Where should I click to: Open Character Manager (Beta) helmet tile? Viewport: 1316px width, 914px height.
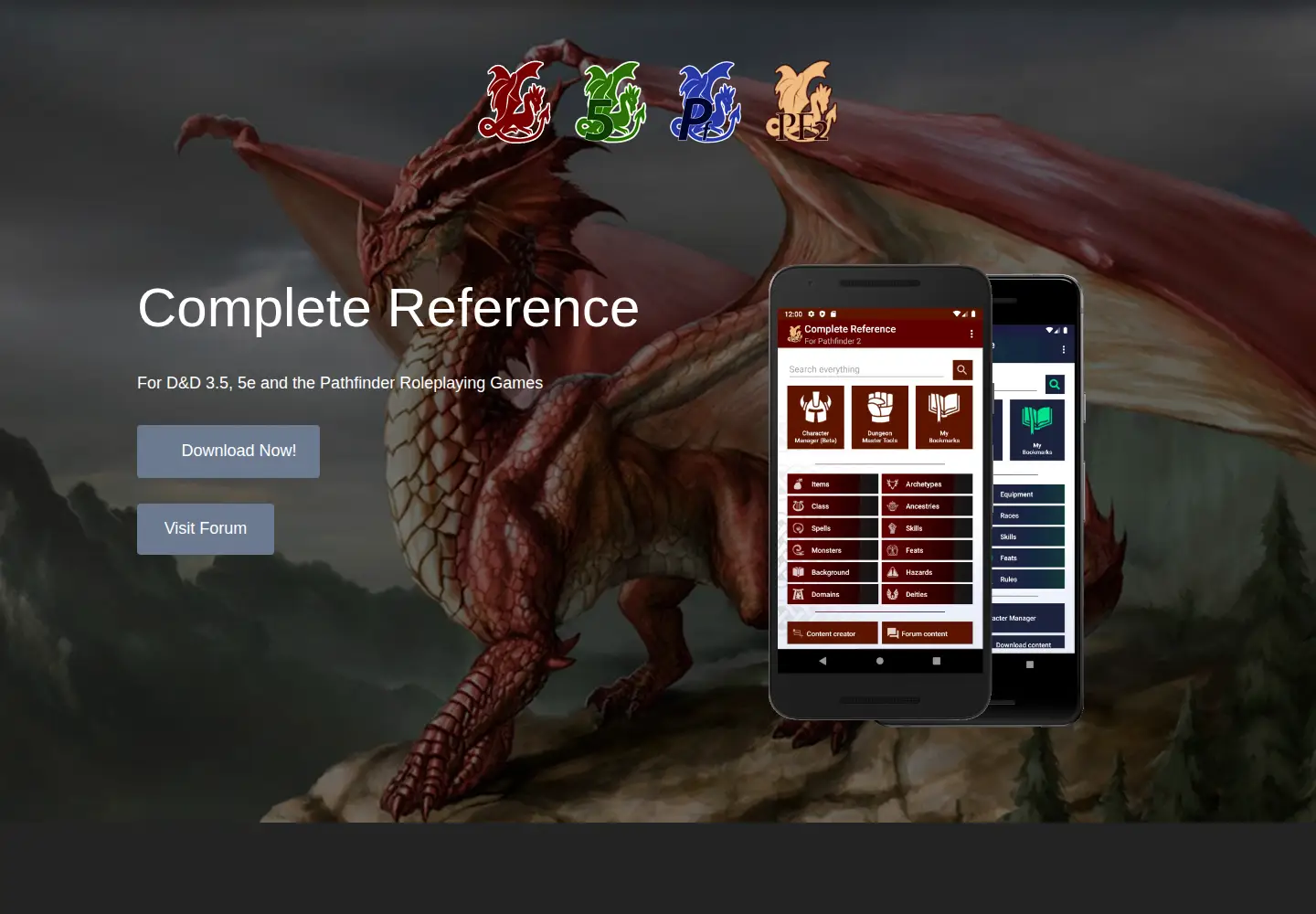click(815, 417)
